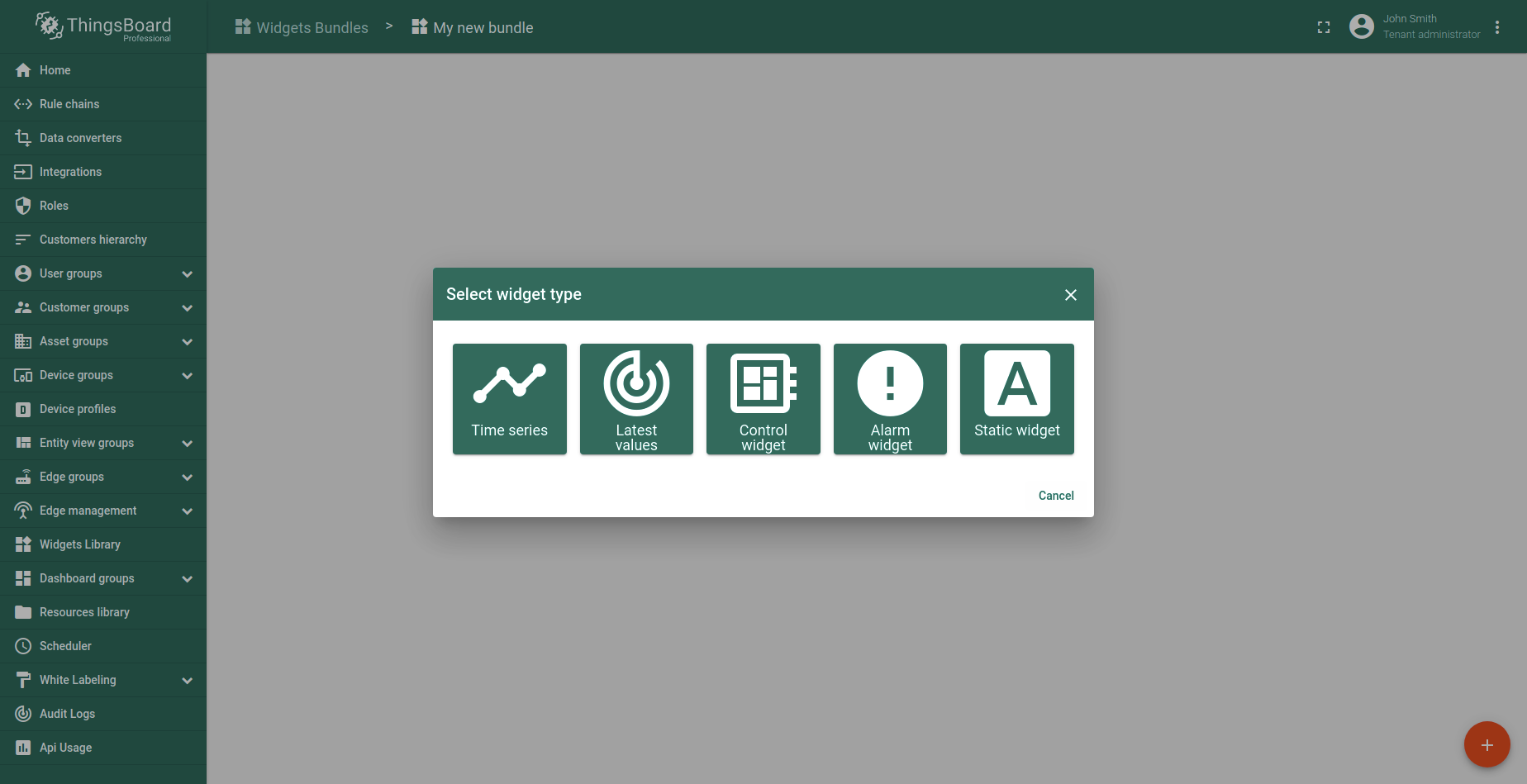Expand the User groups chevron
1527x784 pixels.
click(188, 274)
